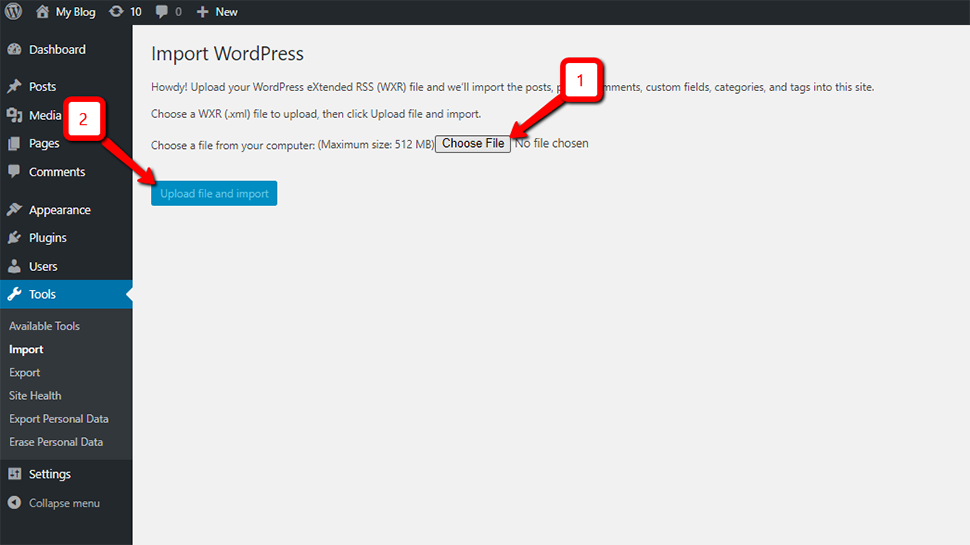Image resolution: width=970 pixels, height=545 pixels.
Task: Open the Settings menu label
Action: click(x=50, y=474)
